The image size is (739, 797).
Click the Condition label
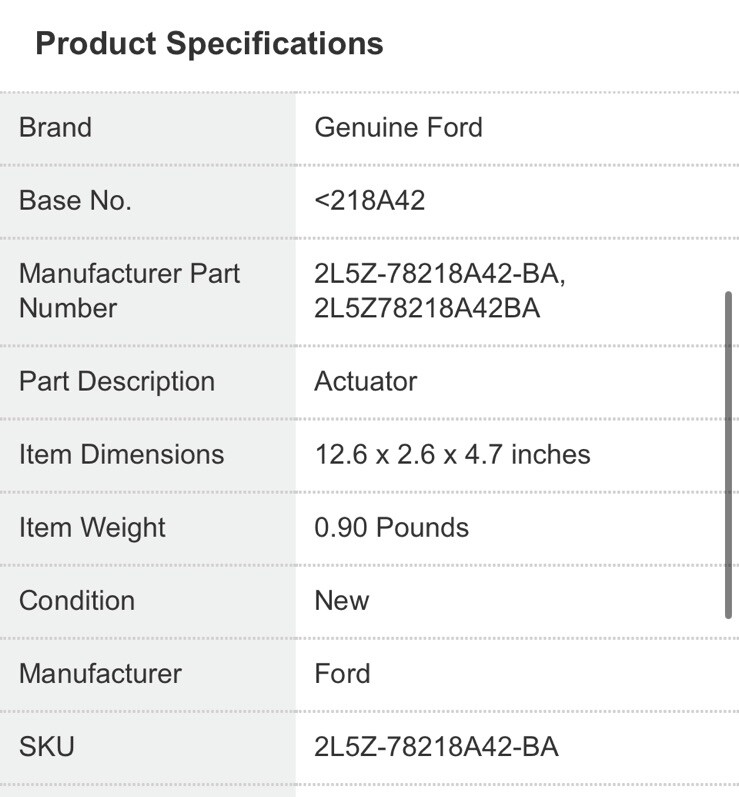click(x=76, y=601)
